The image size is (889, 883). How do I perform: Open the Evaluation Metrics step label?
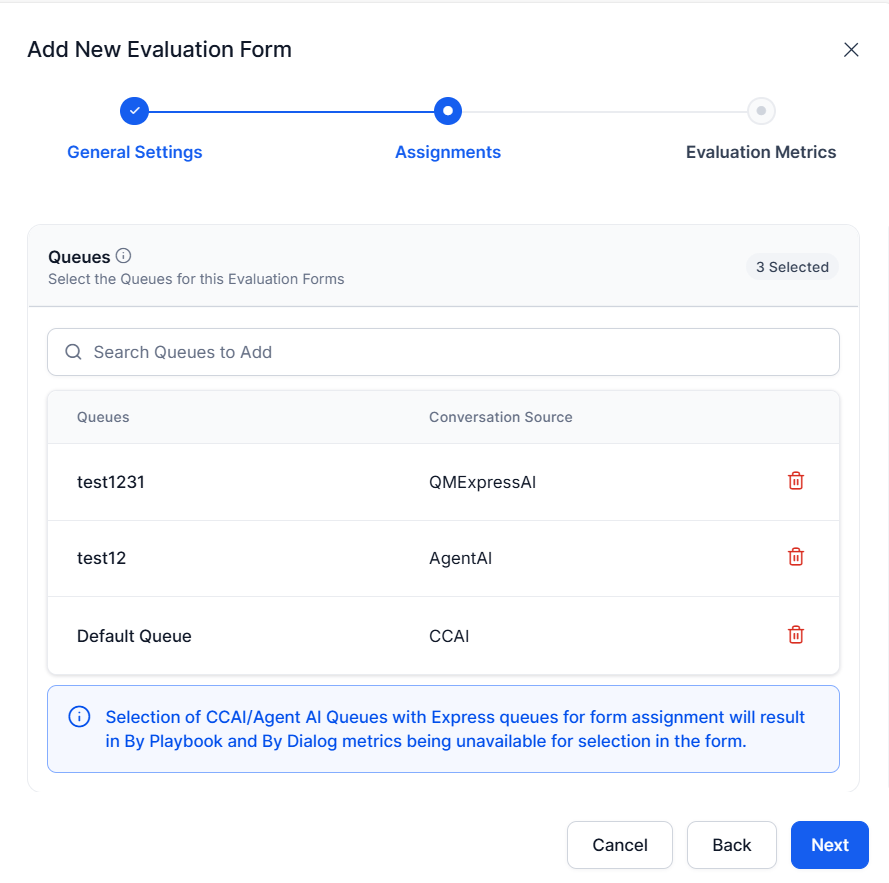[x=761, y=152]
